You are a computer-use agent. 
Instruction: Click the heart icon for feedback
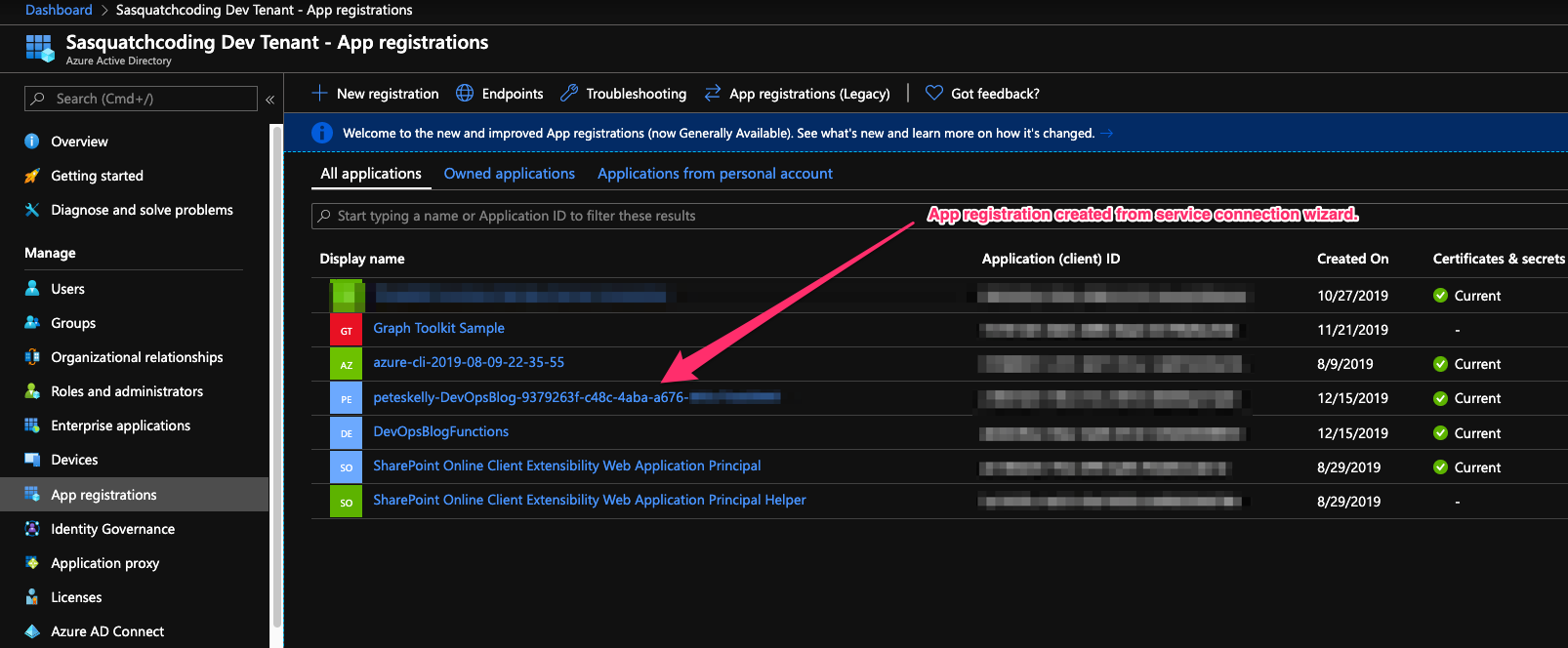934,93
